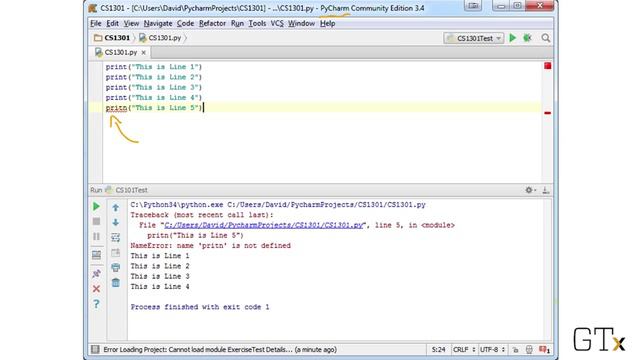Screen dimensions: 640x360
Task: Open Search Everywhere magnifier icon
Action: click(546, 38)
